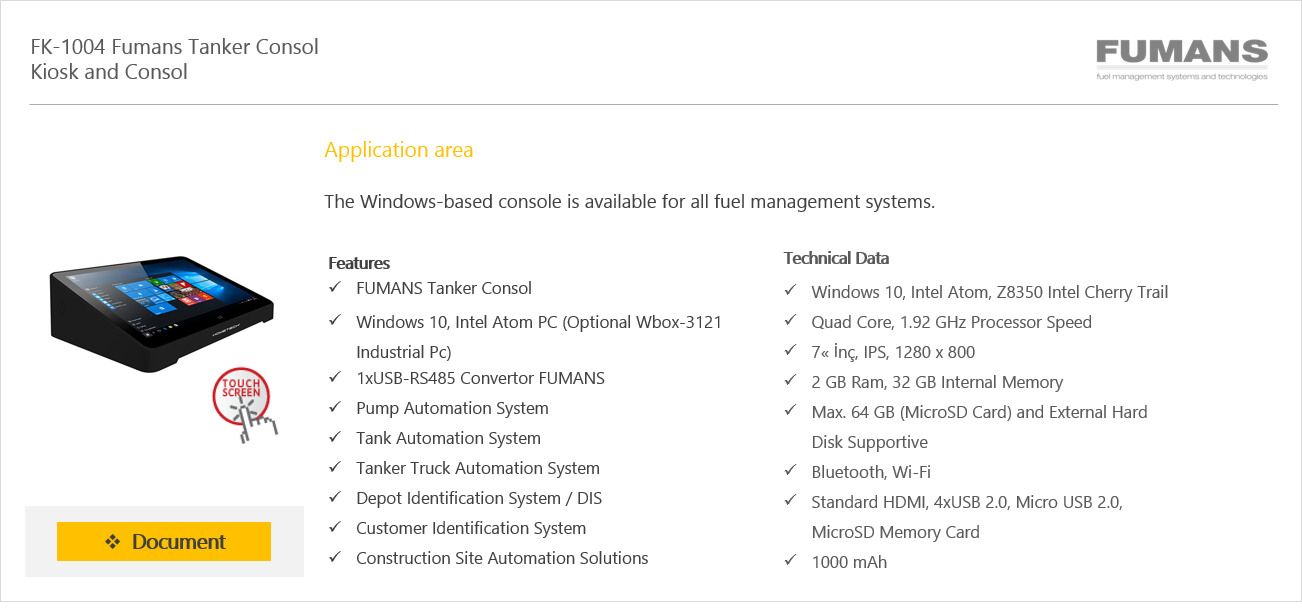Click "Z8350 Intel Cherry Trail" spec line
The image size is (1302, 612).
point(990,292)
